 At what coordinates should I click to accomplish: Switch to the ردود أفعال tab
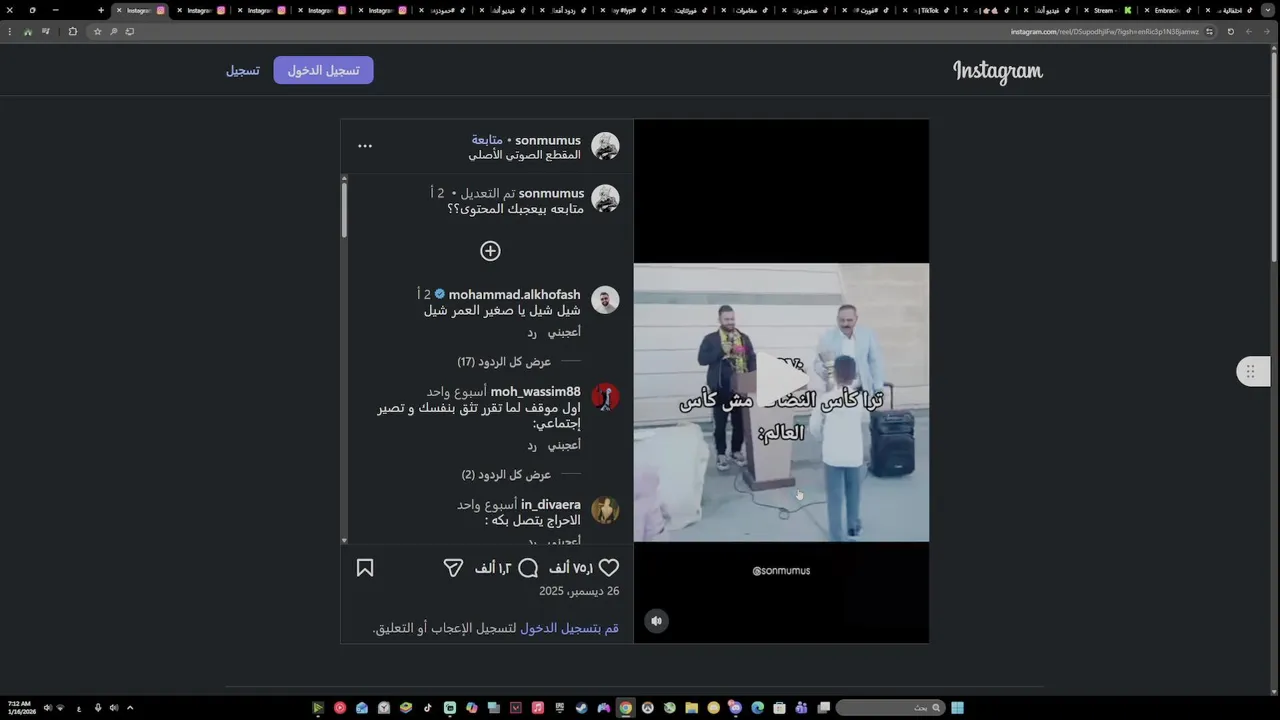click(x=565, y=10)
